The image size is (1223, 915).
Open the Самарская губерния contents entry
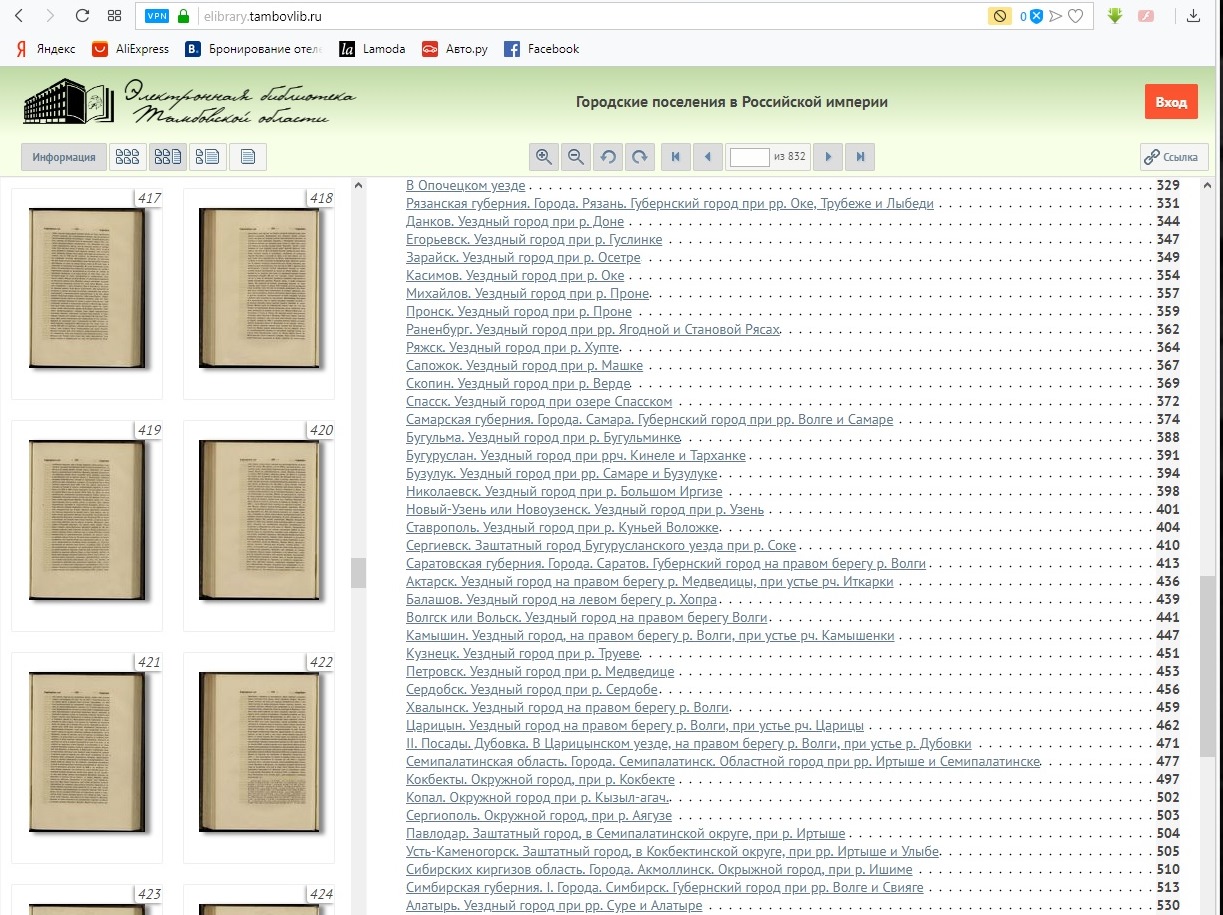click(649, 419)
